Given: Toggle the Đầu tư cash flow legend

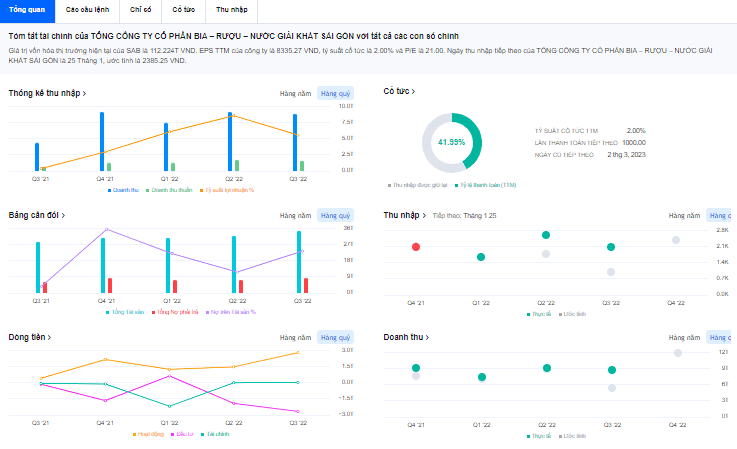Looking at the screenshot, I should coord(182,434).
